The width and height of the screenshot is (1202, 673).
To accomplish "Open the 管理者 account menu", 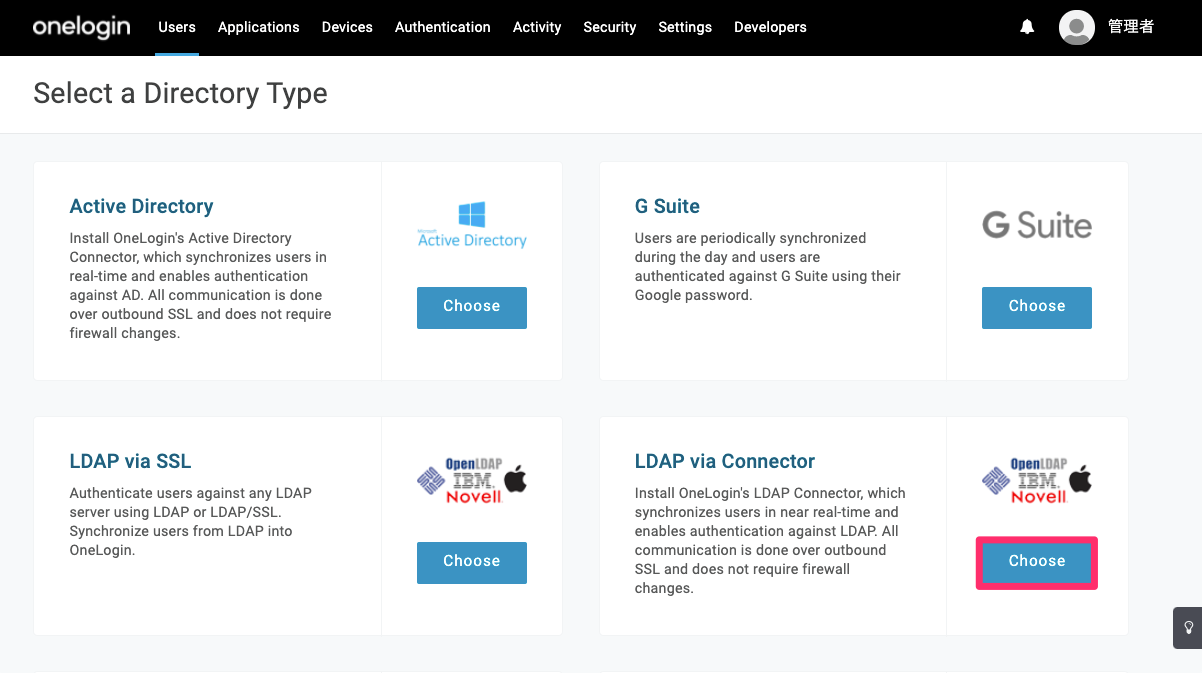I will [x=1131, y=27].
